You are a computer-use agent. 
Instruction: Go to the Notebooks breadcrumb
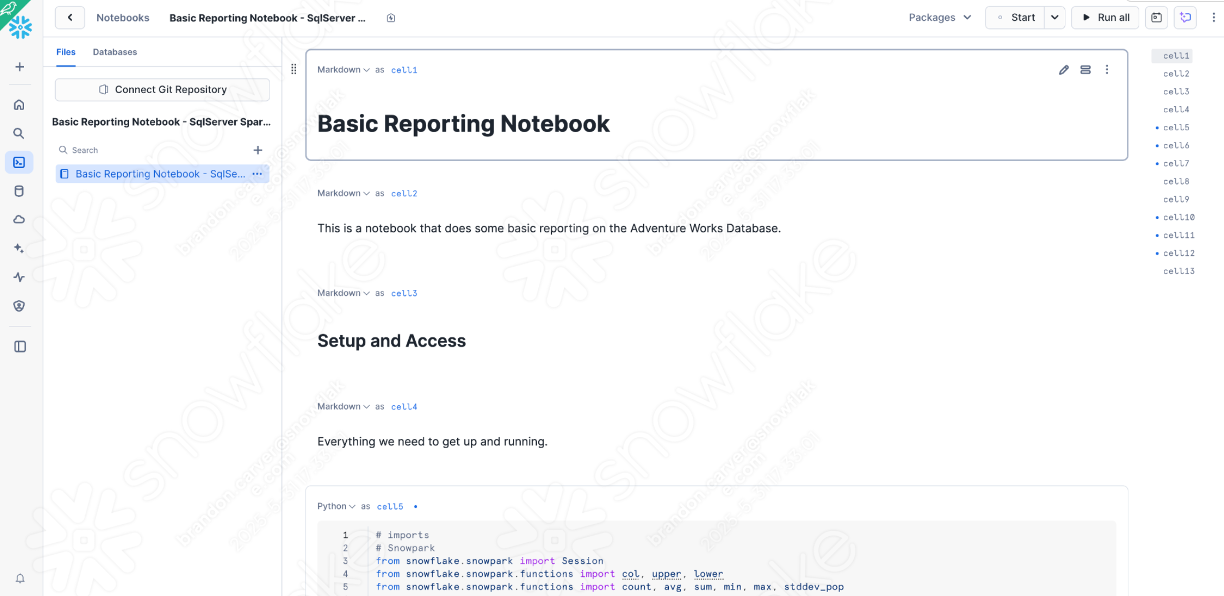[123, 18]
